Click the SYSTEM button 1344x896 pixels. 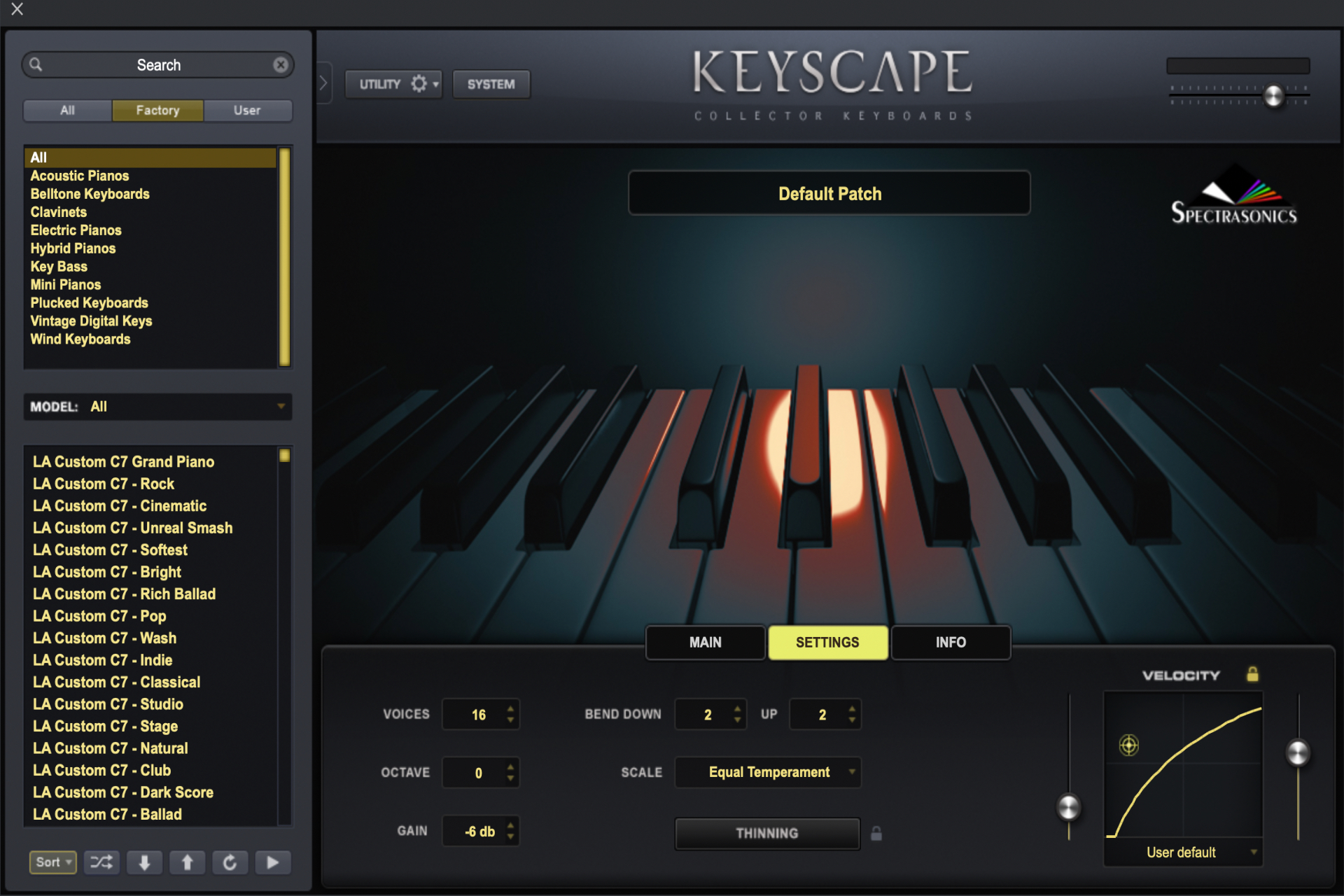coord(491,84)
